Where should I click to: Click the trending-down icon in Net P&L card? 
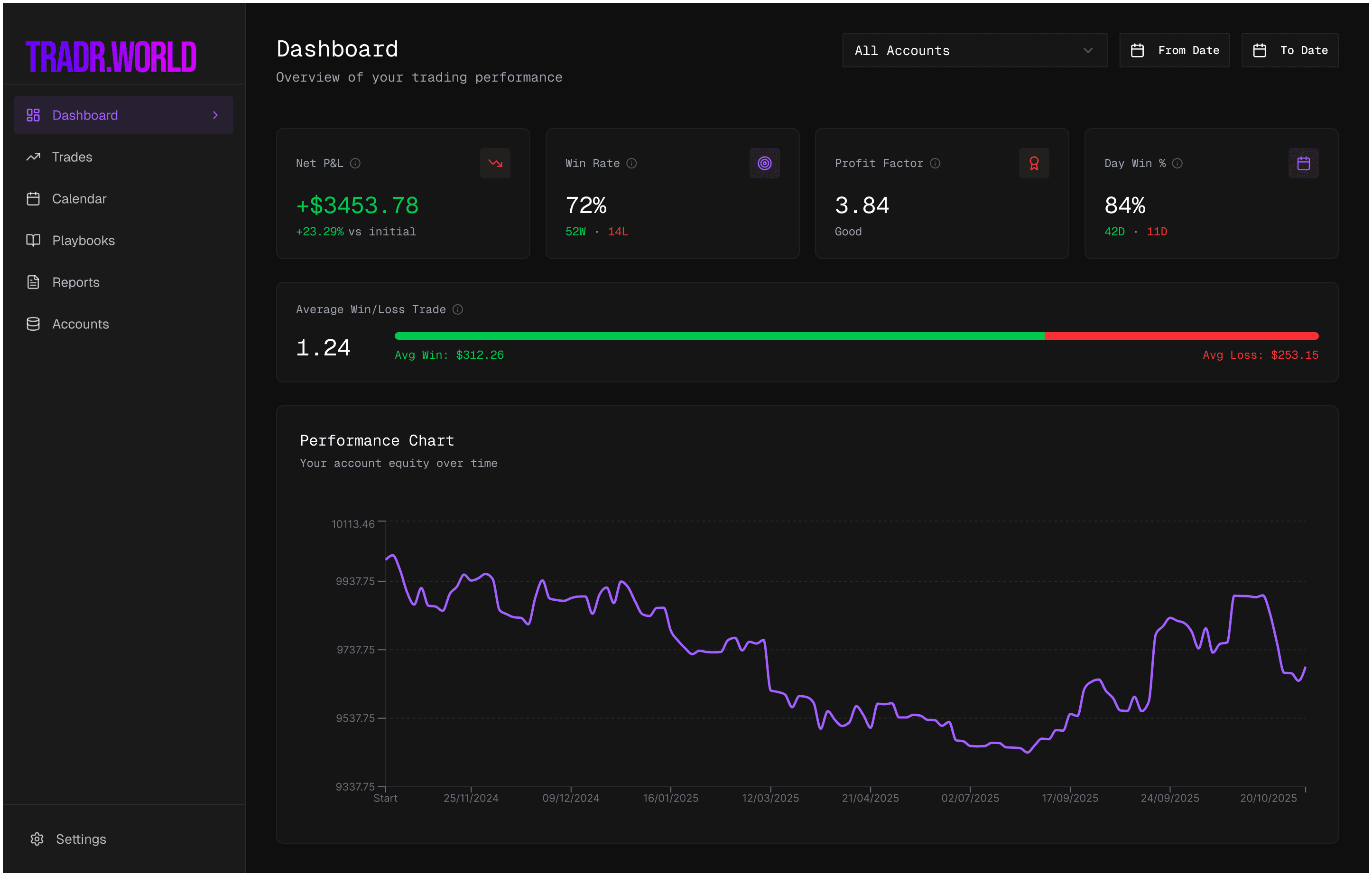(494, 164)
